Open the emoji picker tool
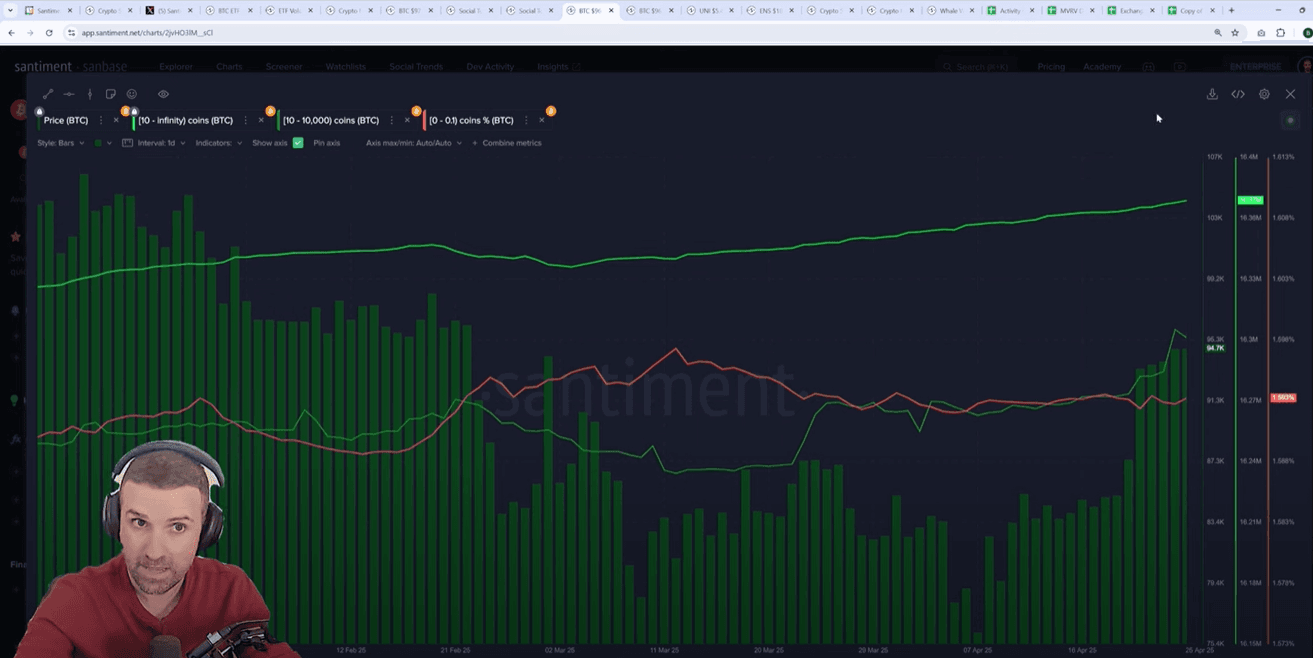The image size is (1313, 658). point(132,94)
